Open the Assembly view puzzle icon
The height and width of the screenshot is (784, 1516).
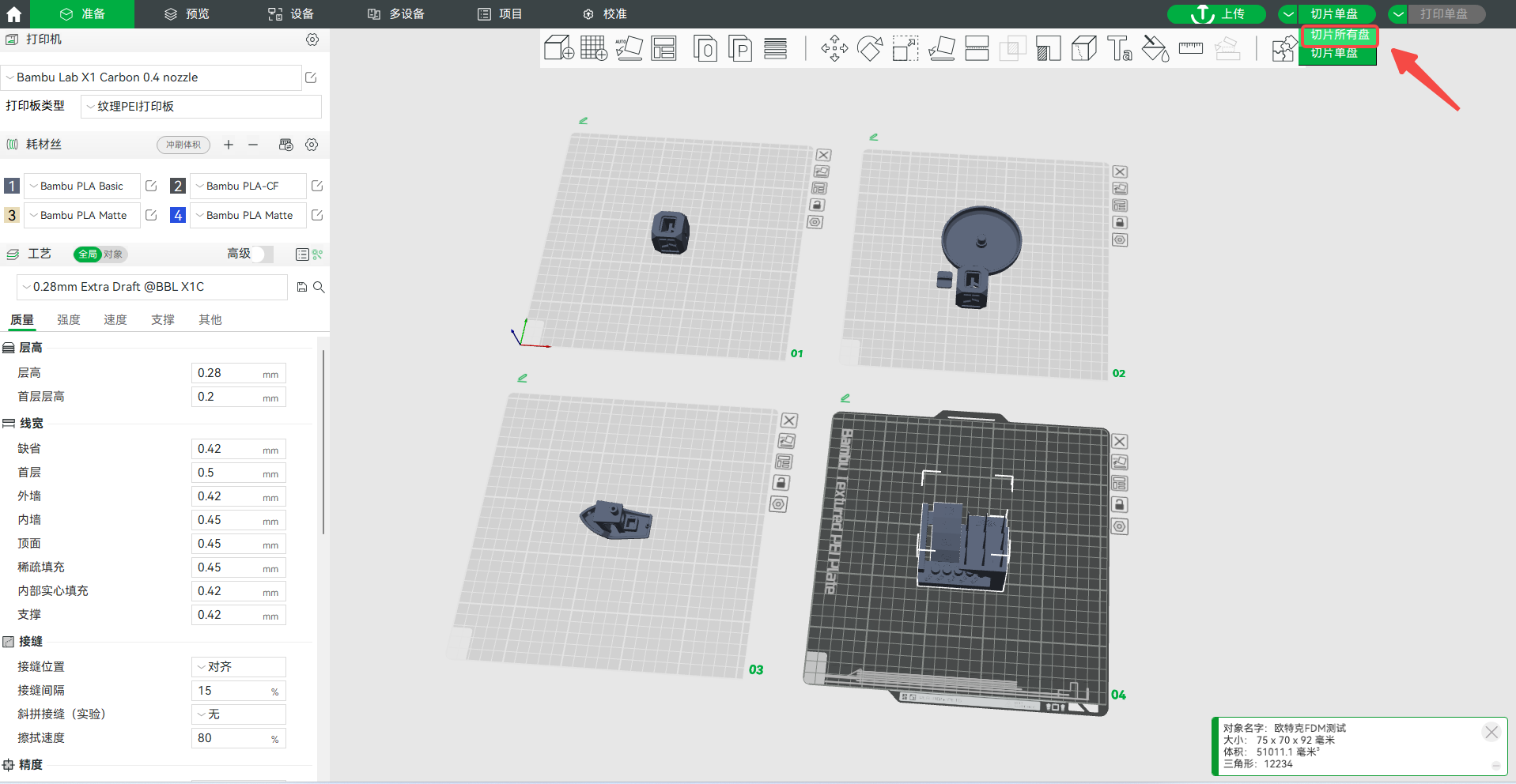[1284, 48]
